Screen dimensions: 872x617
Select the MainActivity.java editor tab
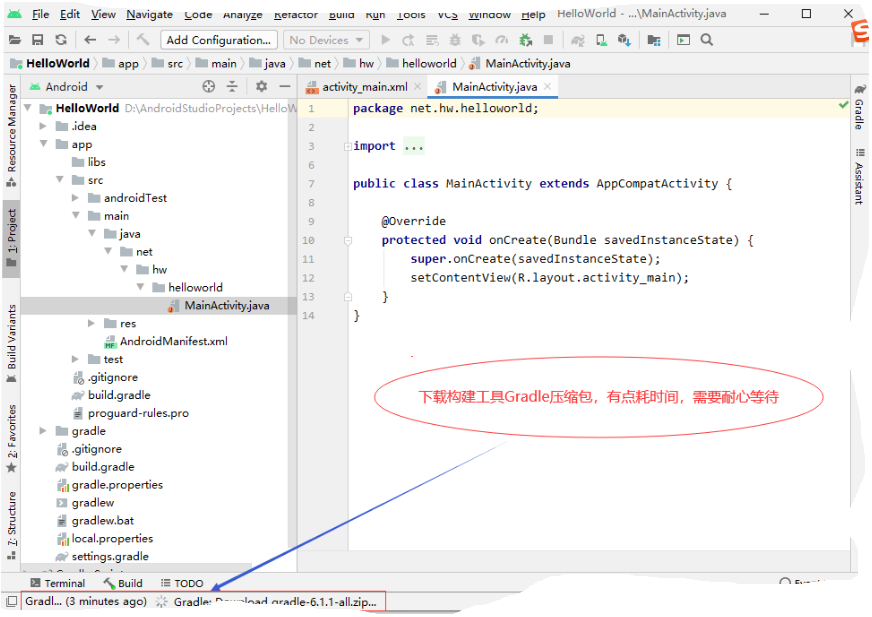click(494, 87)
